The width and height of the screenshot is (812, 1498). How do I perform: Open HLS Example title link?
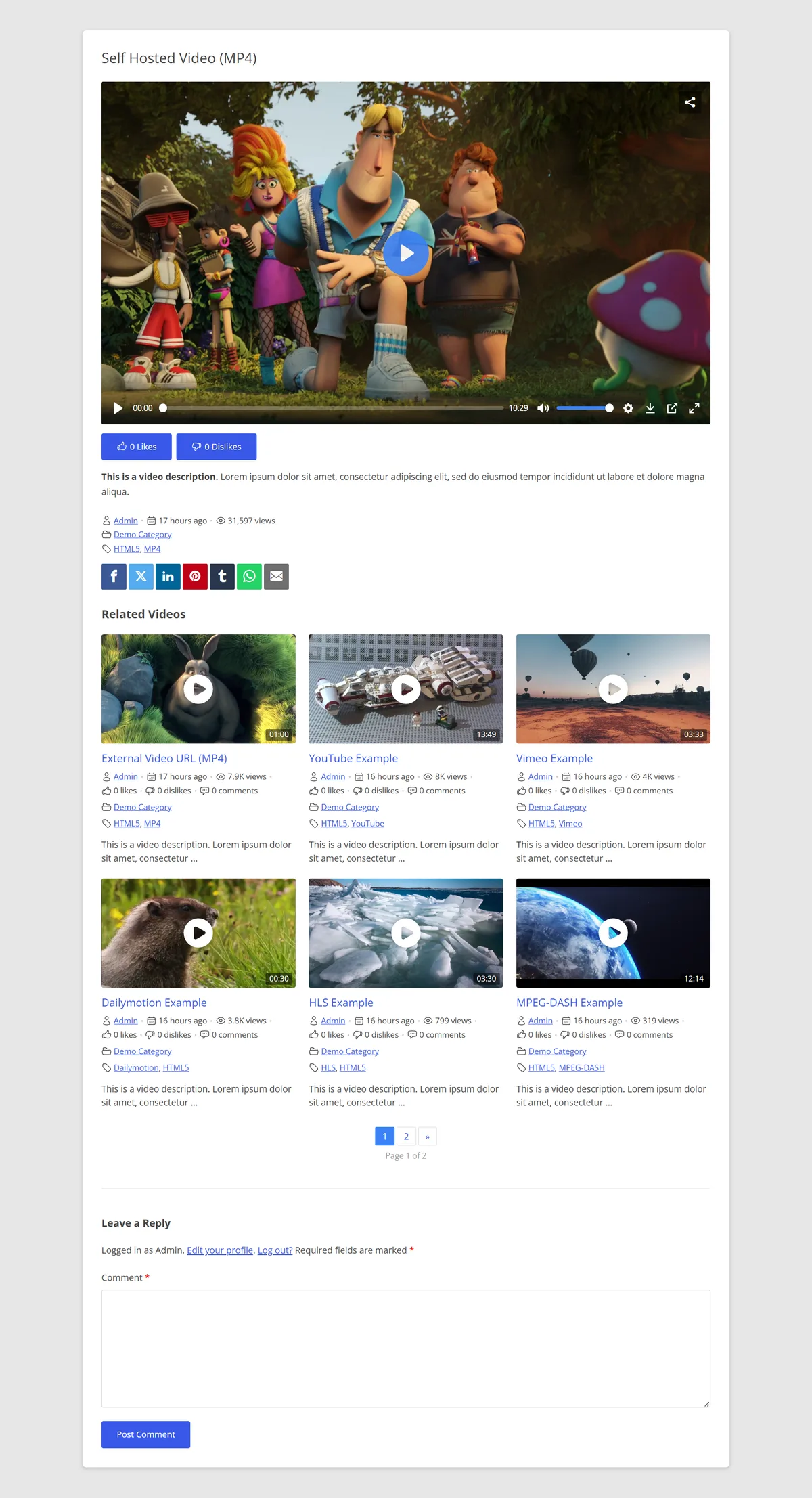pyautogui.click(x=341, y=1003)
